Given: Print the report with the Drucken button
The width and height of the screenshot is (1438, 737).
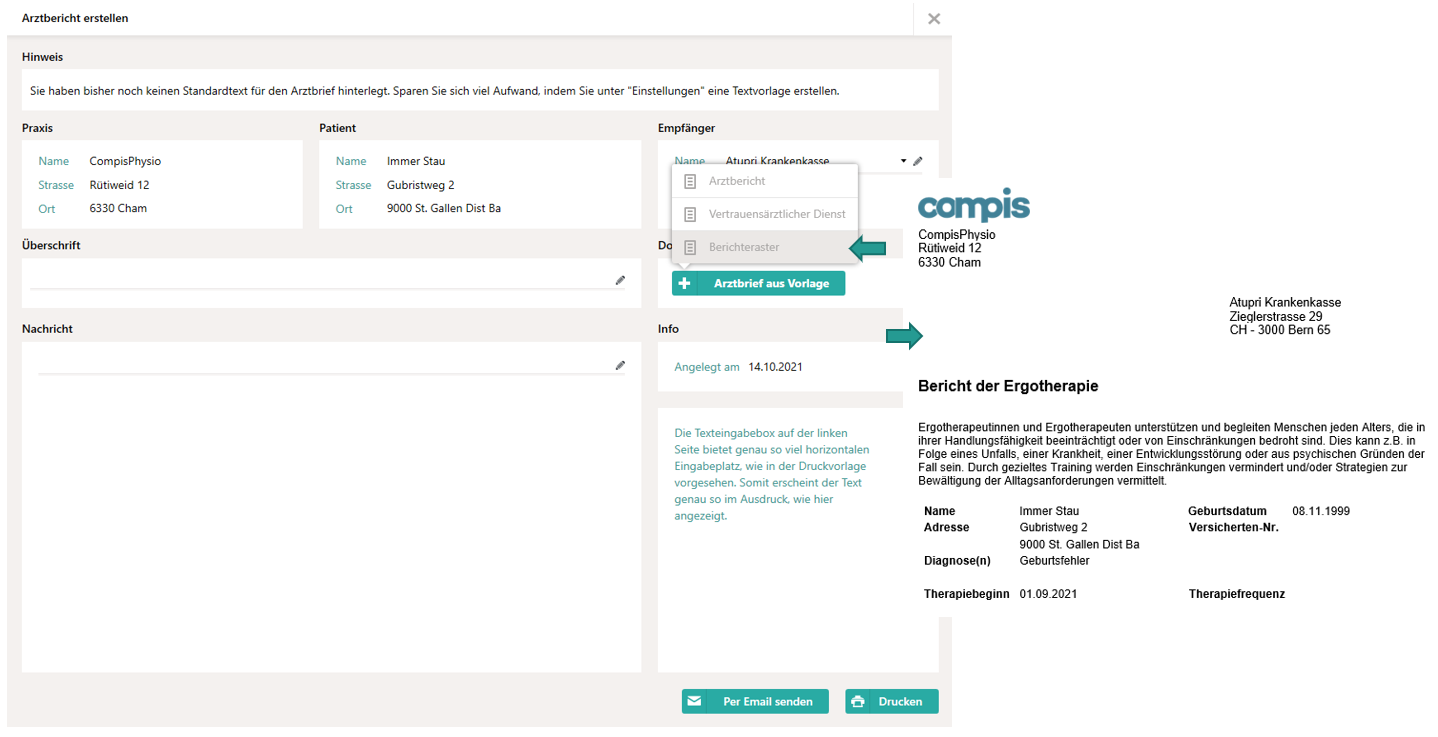Looking at the screenshot, I should click(x=891, y=702).
